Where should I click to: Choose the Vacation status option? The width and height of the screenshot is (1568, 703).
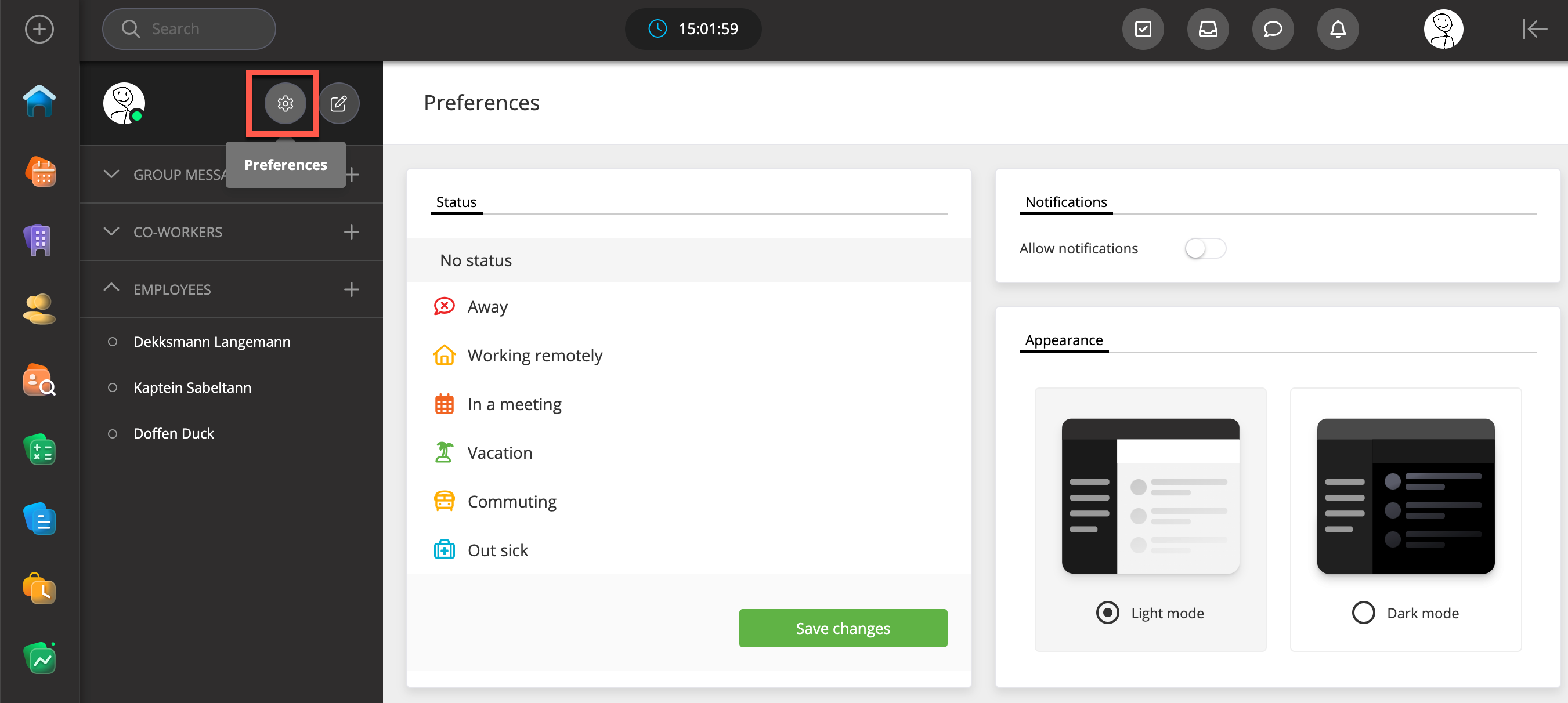pos(499,453)
